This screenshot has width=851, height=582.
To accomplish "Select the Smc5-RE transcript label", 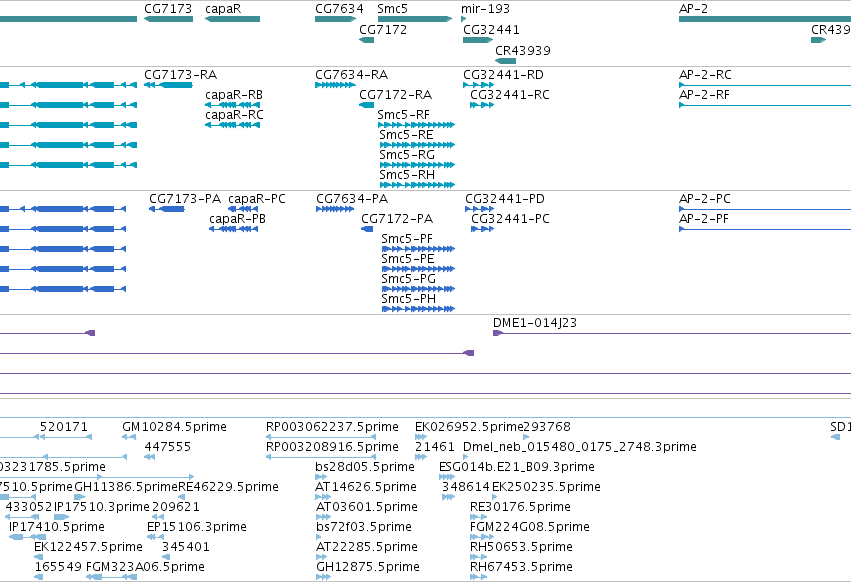I will click(x=406, y=135).
